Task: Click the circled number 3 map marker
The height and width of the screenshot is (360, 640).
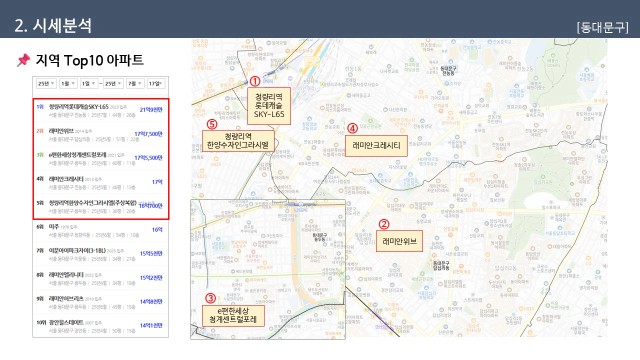Action: click(210, 298)
